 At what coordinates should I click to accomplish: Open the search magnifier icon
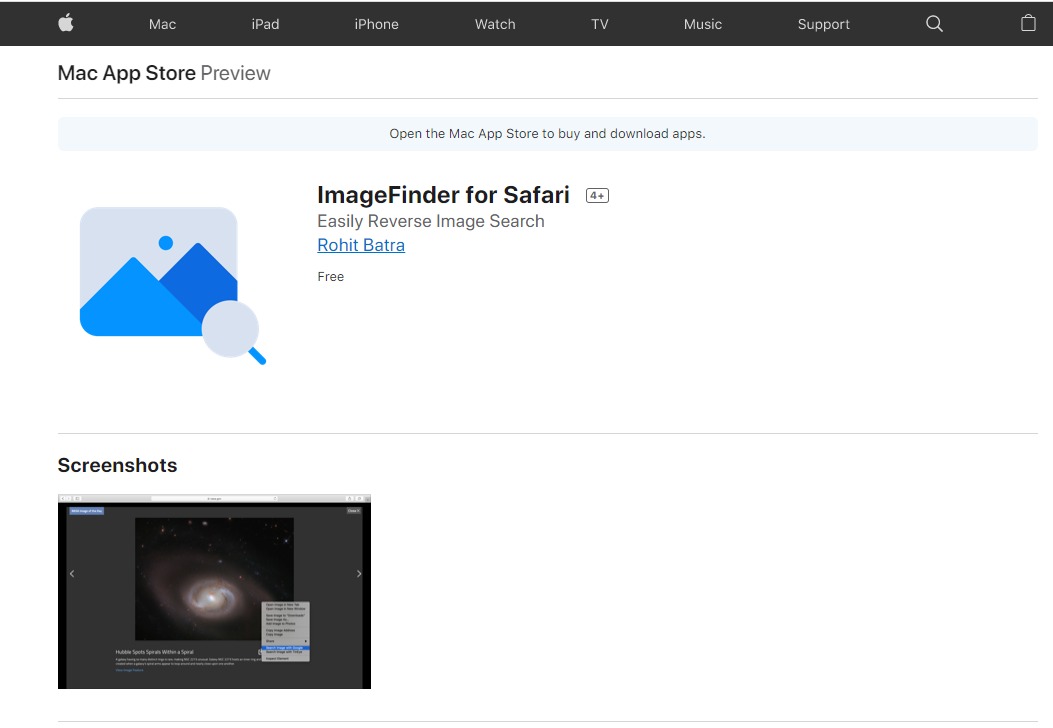tap(934, 24)
